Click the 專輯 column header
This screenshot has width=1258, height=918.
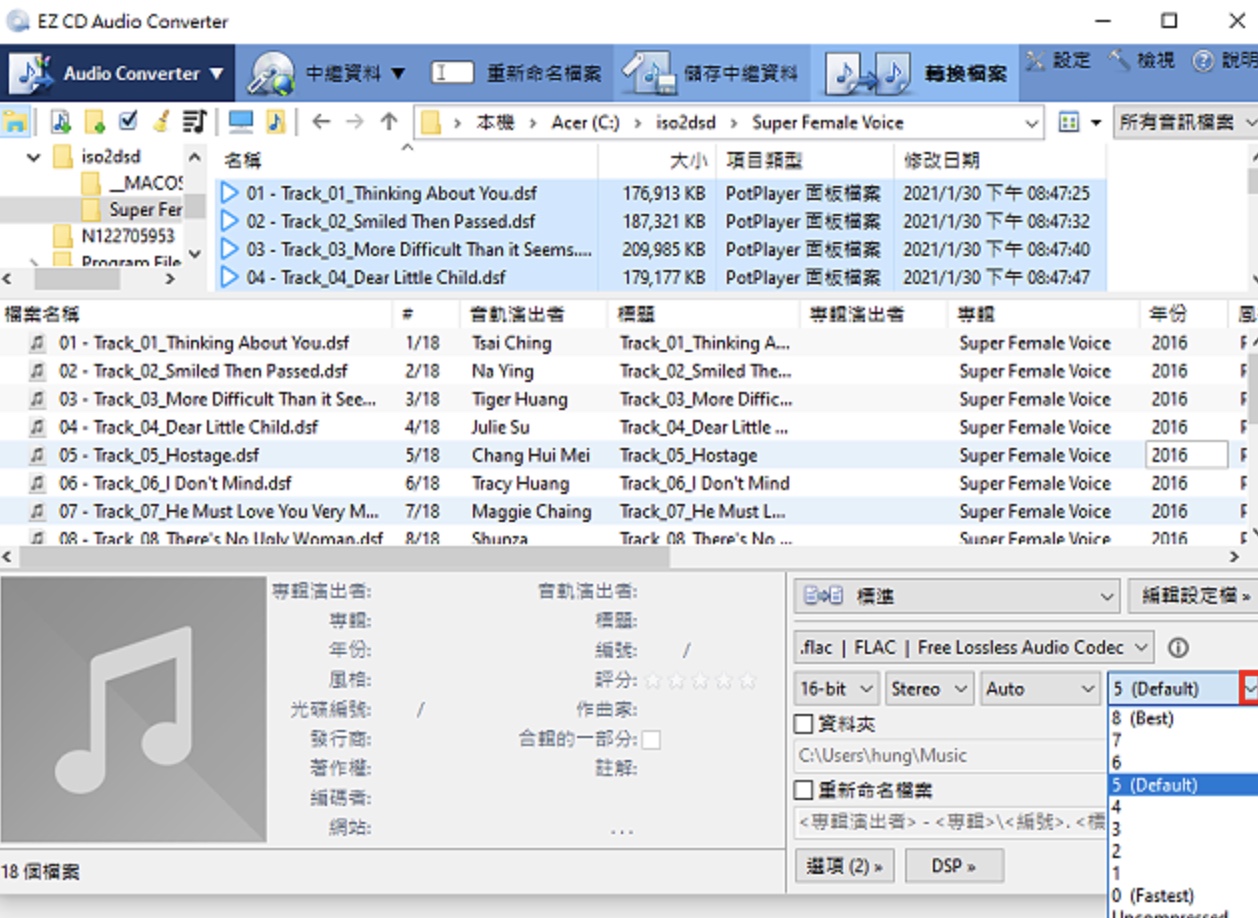click(1043, 314)
